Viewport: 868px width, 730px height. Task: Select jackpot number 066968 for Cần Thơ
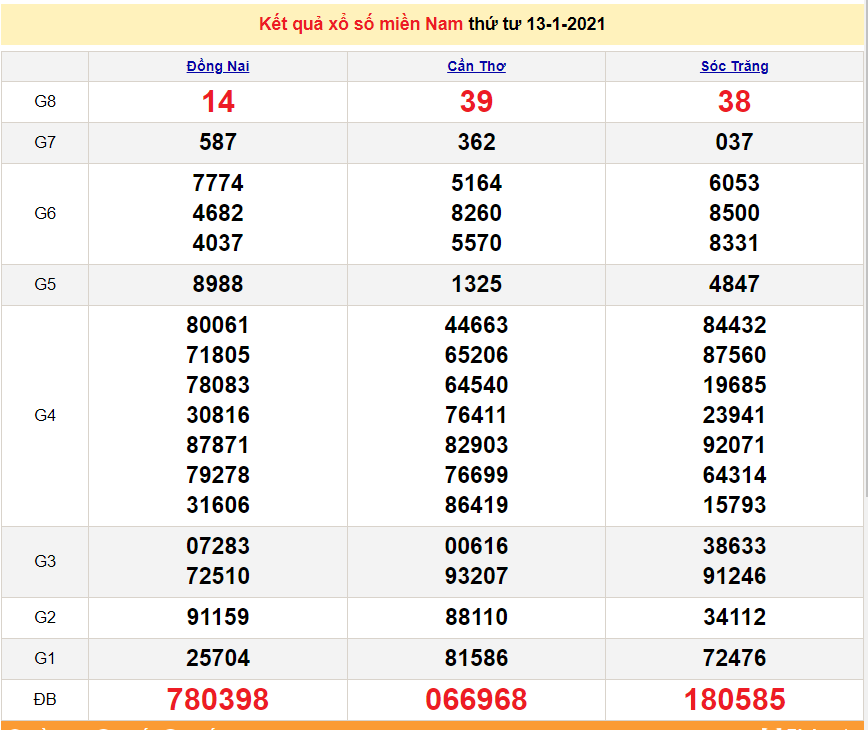(476, 699)
